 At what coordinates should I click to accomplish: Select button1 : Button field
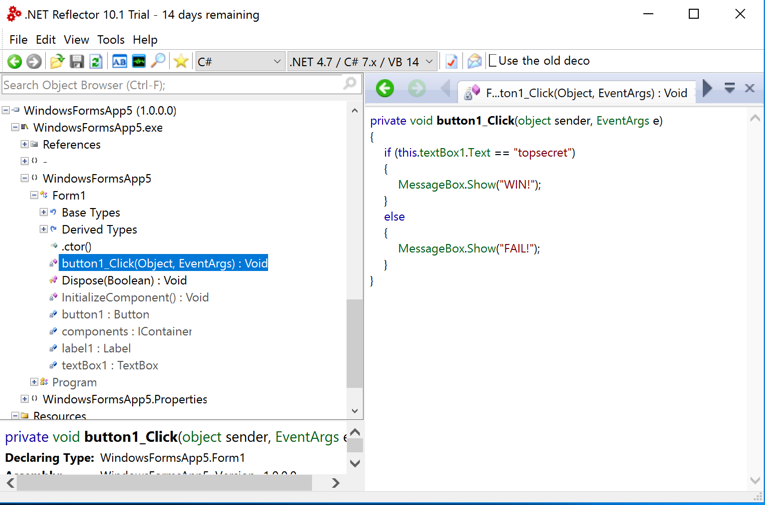pos(105,315)
